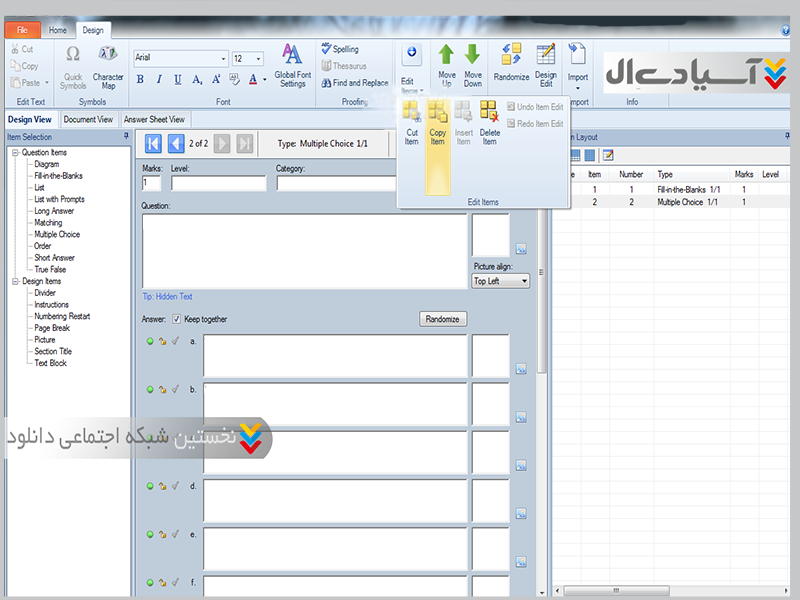
Task: Jump to first item navigation arrow
Action: point(154,143)
